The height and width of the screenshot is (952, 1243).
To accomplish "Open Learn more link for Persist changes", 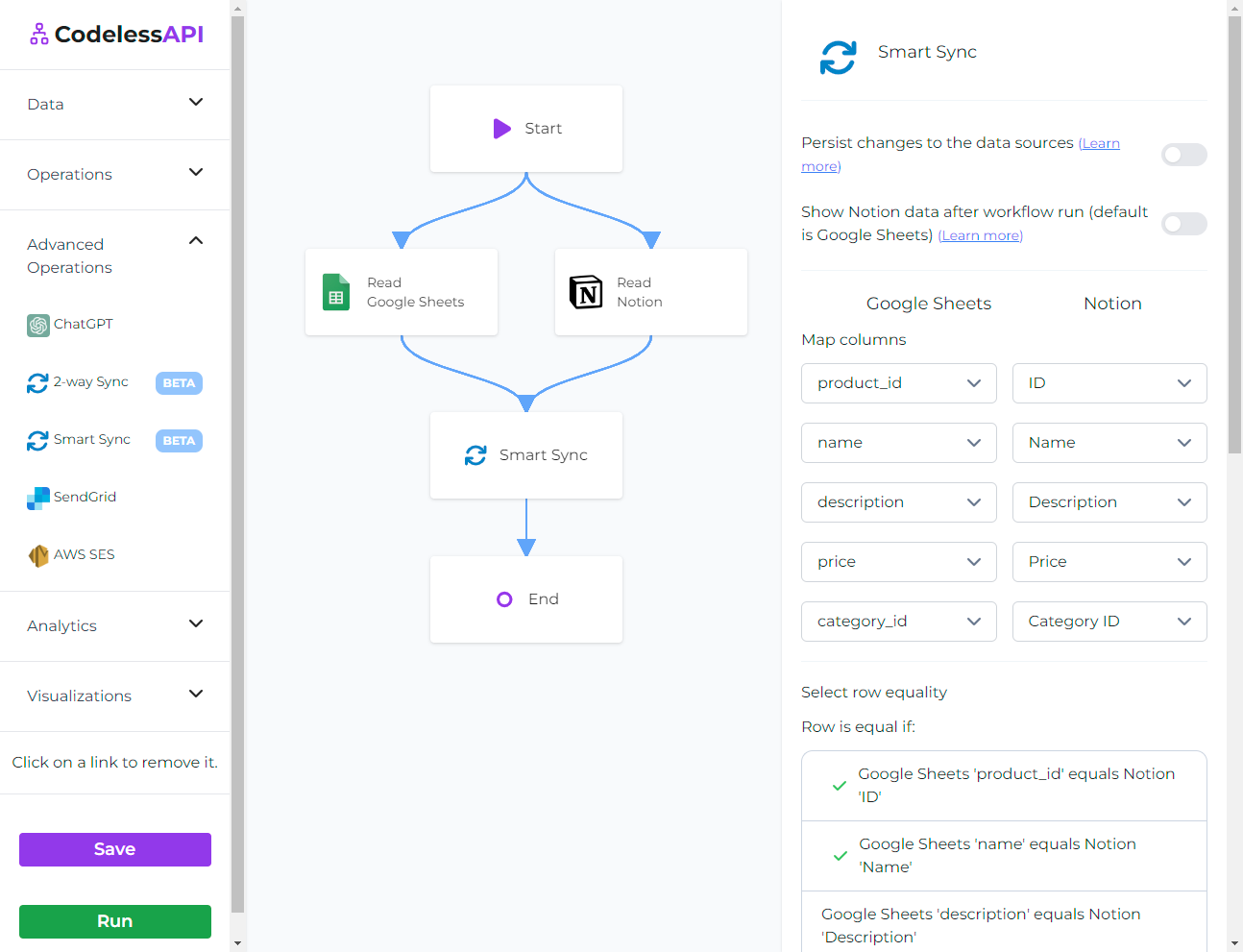I will point(1099,144).
